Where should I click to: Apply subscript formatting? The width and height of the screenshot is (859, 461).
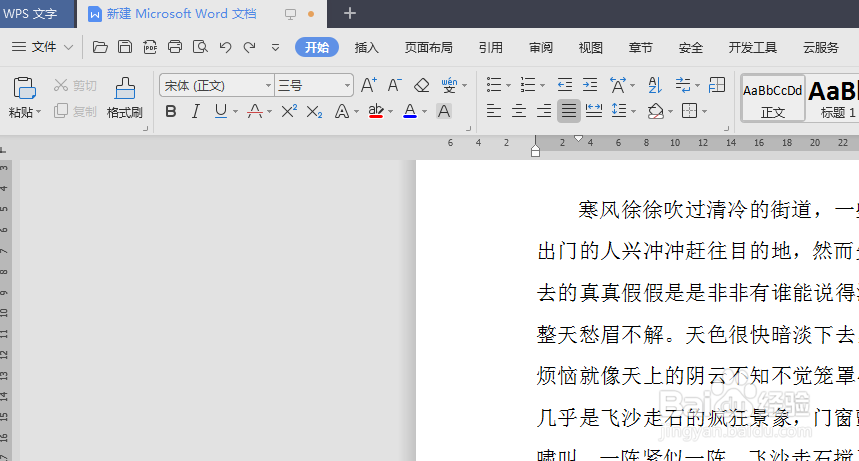pyautogui.click(x=314, y=112)
